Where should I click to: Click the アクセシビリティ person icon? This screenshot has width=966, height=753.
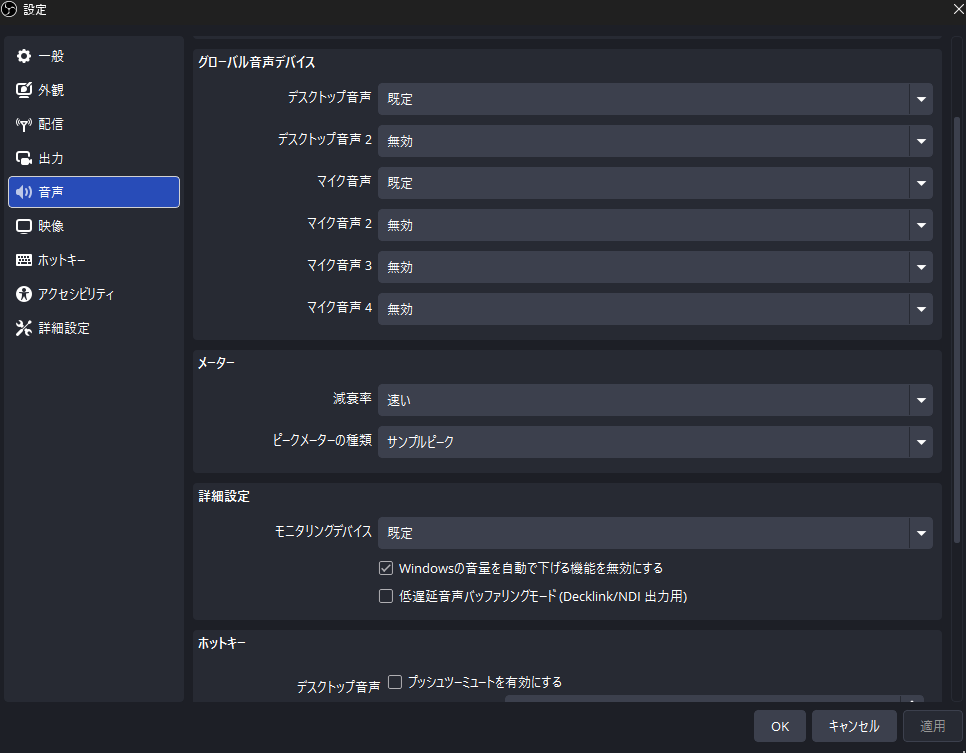pyautogui.click(x=23, y=294)
